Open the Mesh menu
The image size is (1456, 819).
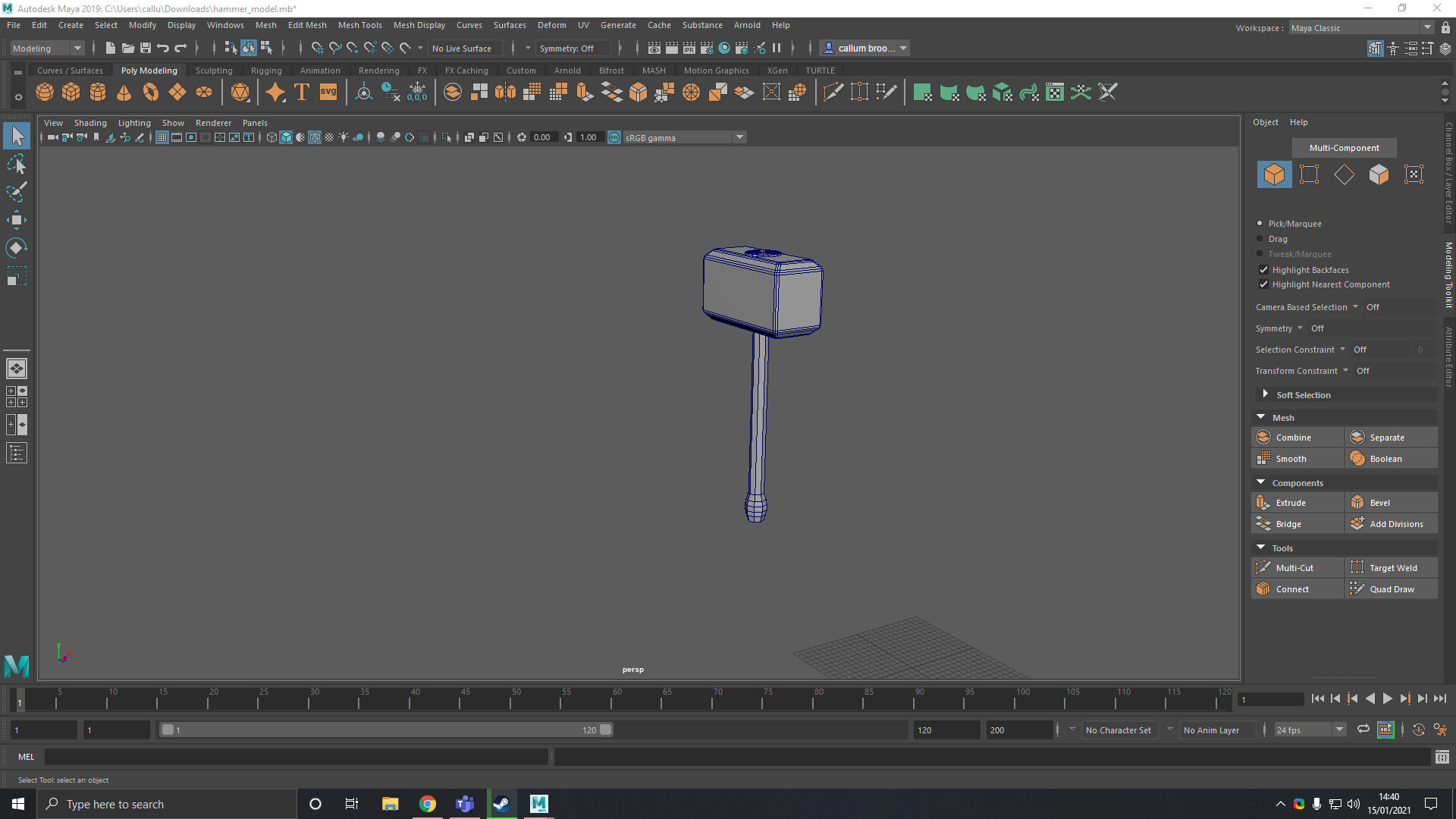[x=266, y=25]
